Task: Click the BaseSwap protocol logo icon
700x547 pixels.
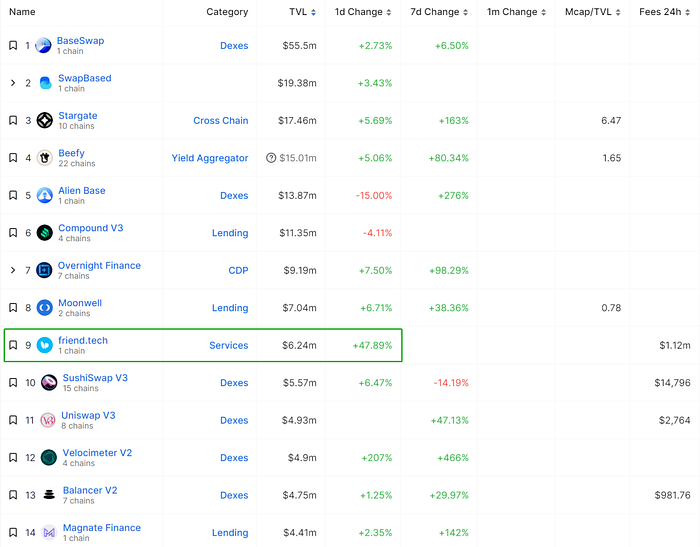Action: tap(44, 46)
